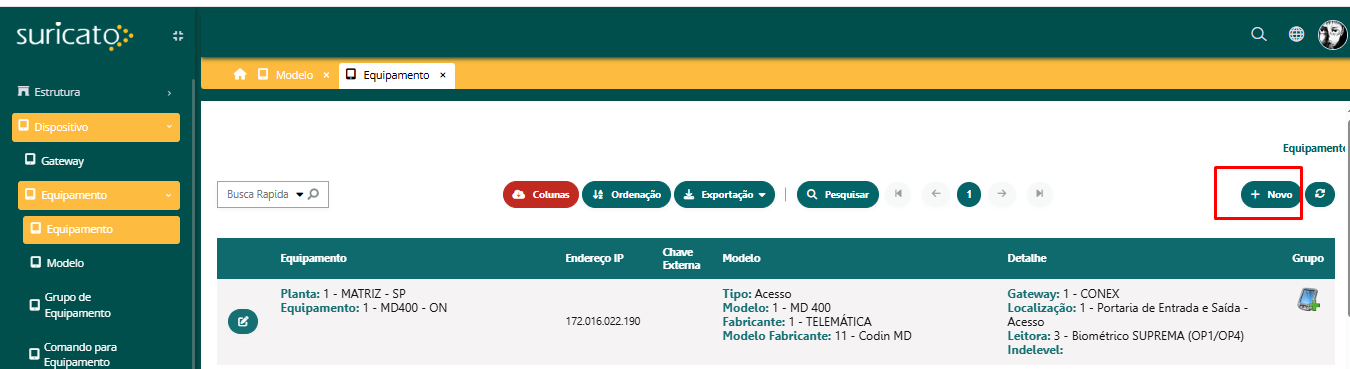Click the Detalhe column header
The image size is (1350, 369).
click(1027, 258)
